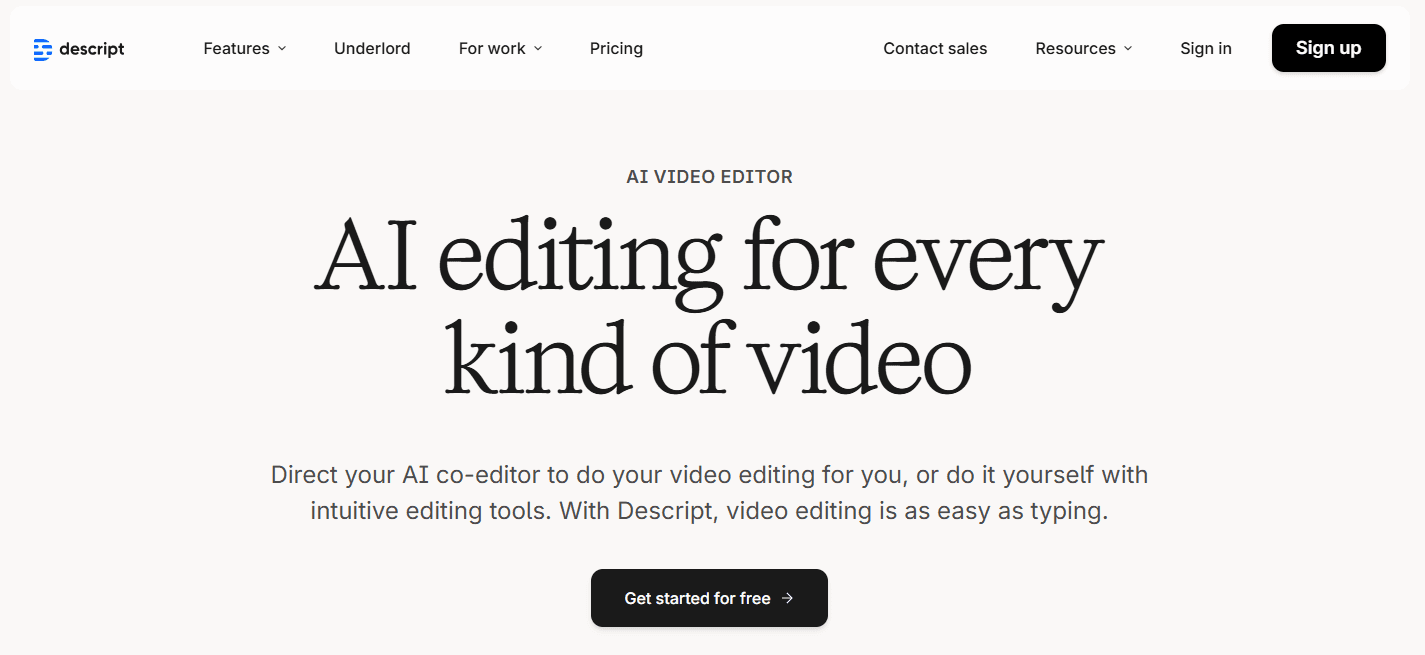Click the 'kind of video' headline line
Screen dimensions: 1425x655
pyautogui.click(x=709, y=359)
